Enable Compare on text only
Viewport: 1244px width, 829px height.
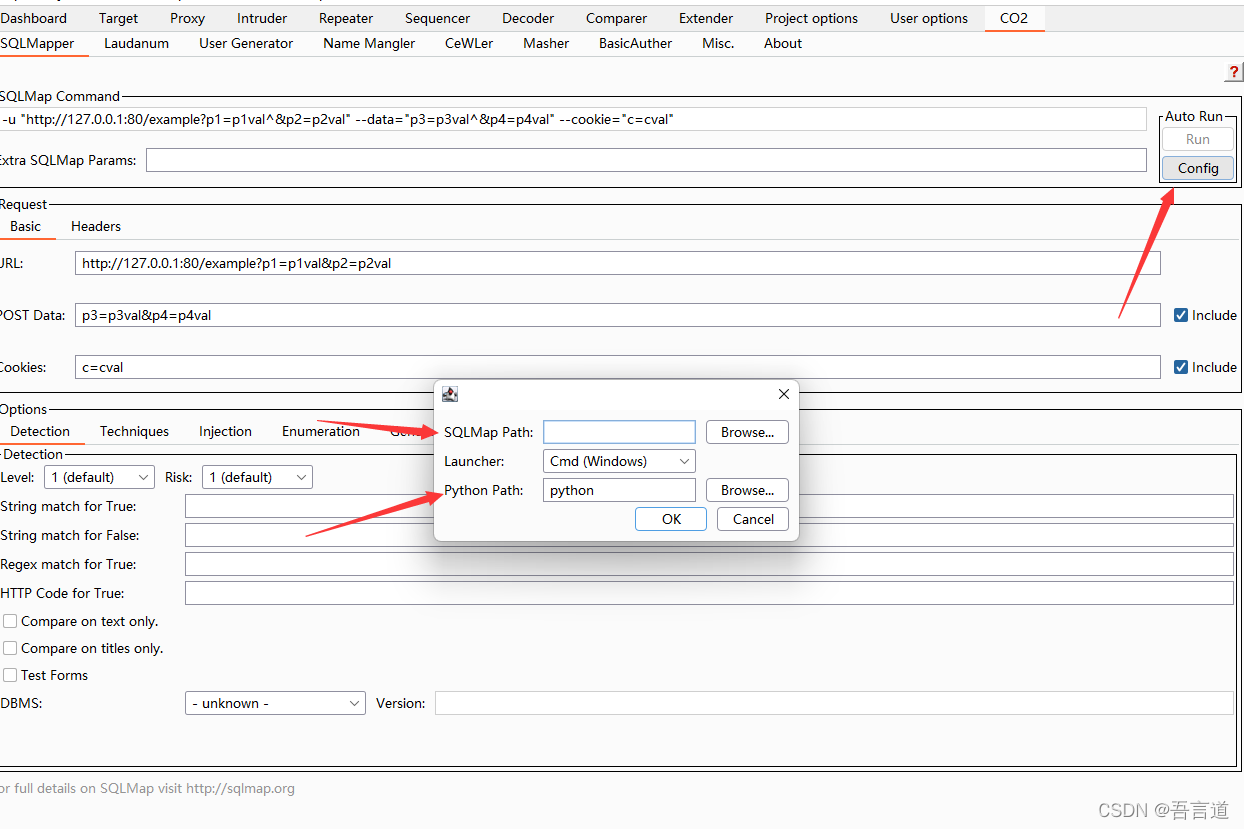10,621
